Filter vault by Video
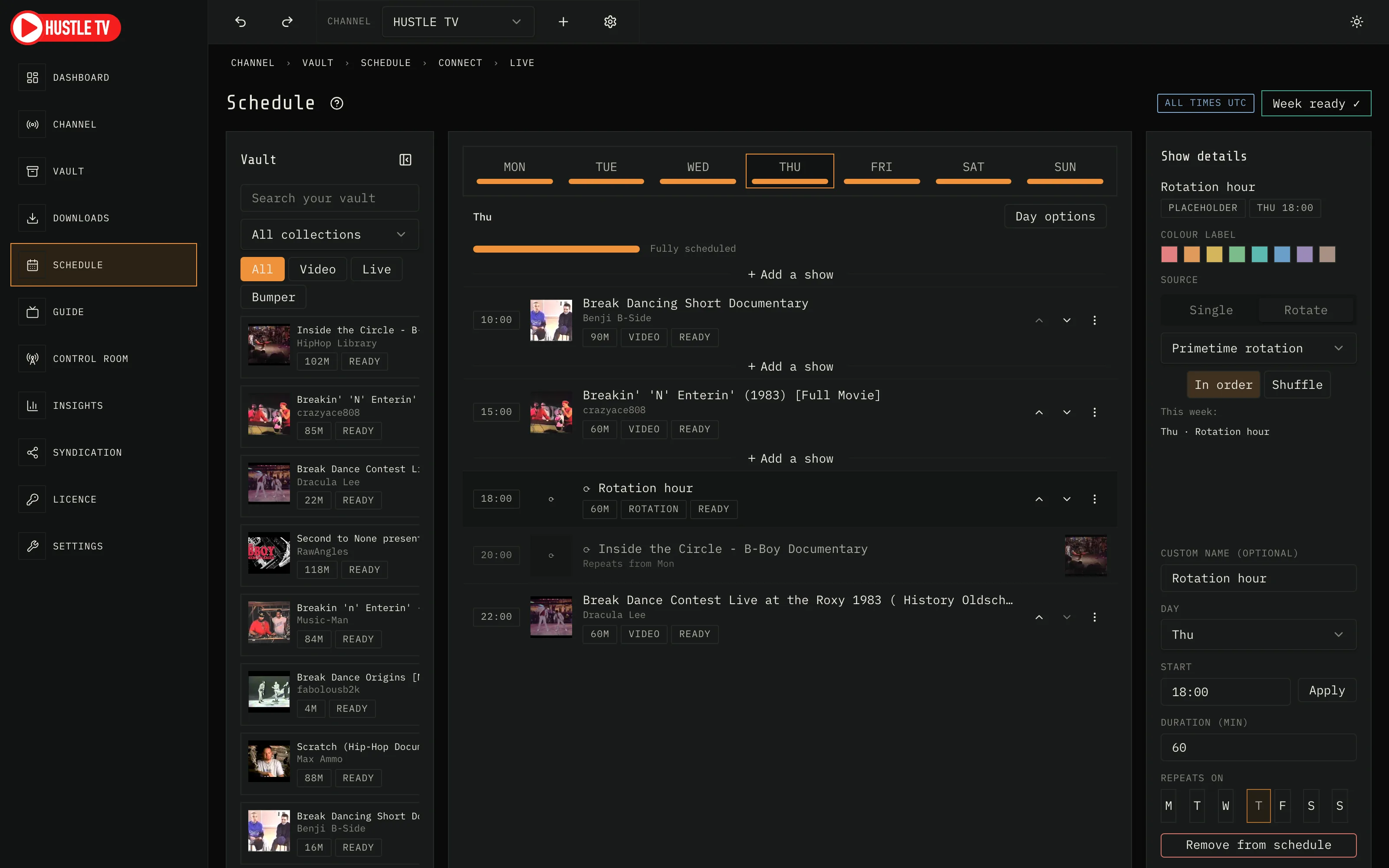 [x=317, y=269]
